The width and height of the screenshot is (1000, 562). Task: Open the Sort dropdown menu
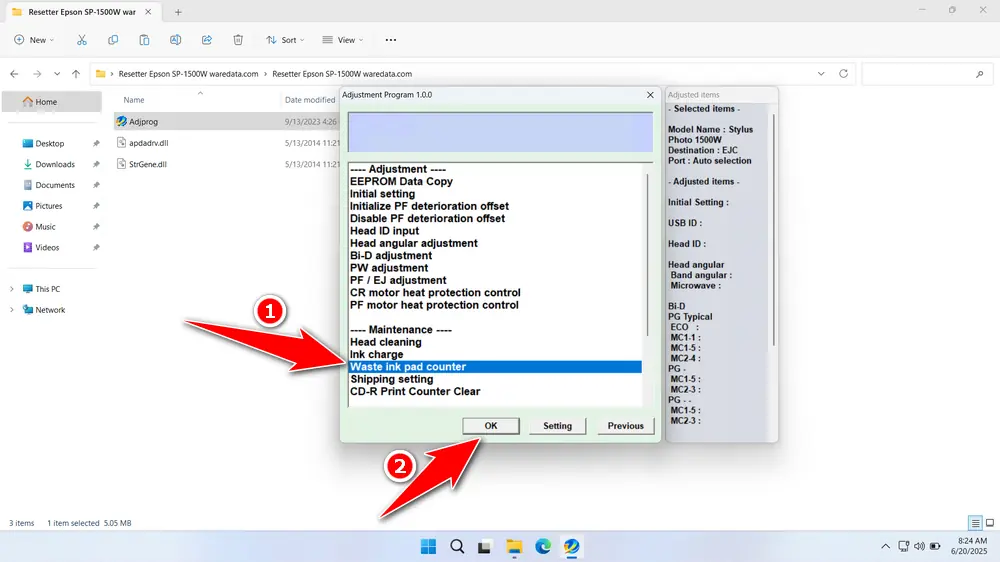click(x=285, y=40)
